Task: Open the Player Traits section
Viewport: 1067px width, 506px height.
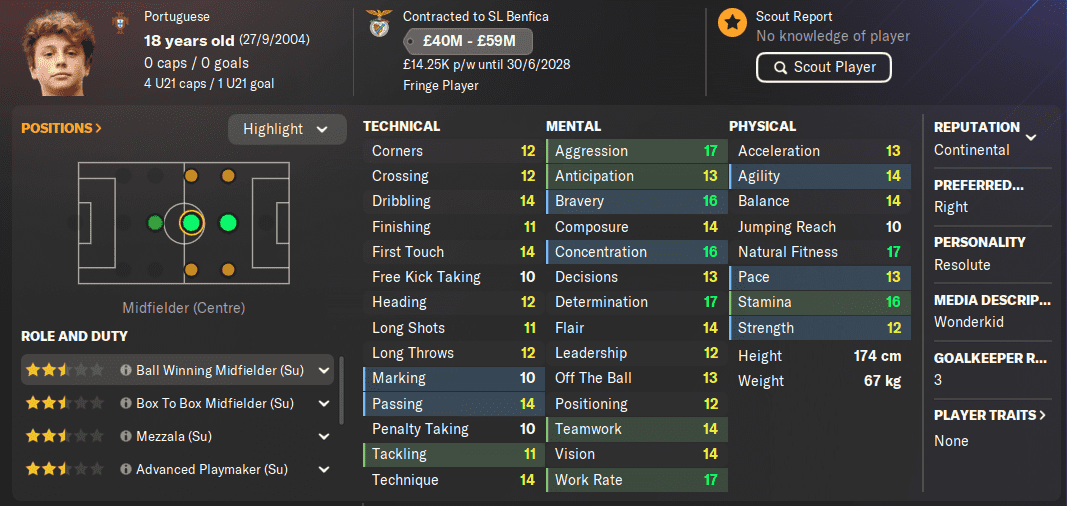Action: 989,415
